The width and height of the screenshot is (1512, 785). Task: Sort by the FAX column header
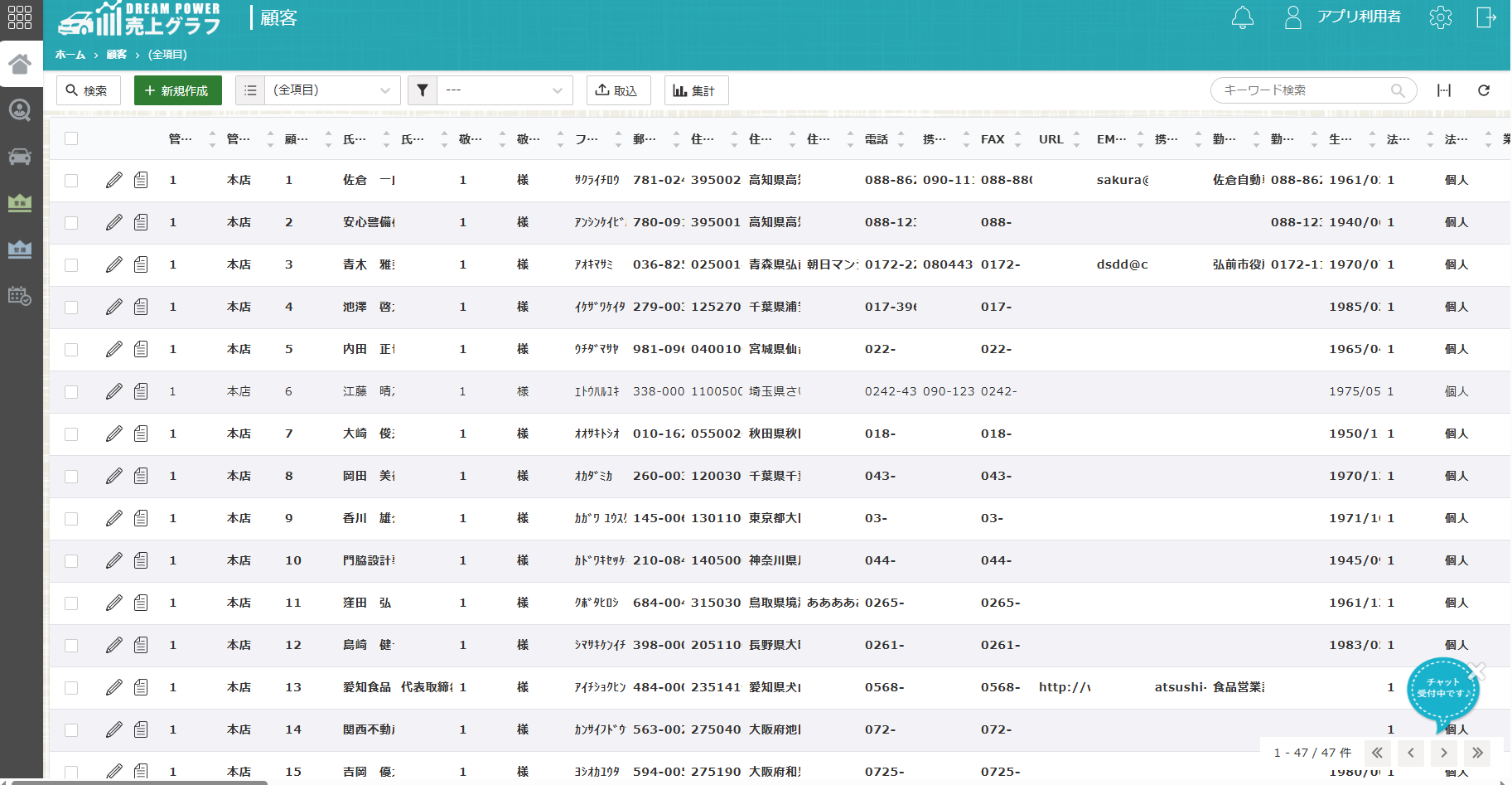point(993,139)
